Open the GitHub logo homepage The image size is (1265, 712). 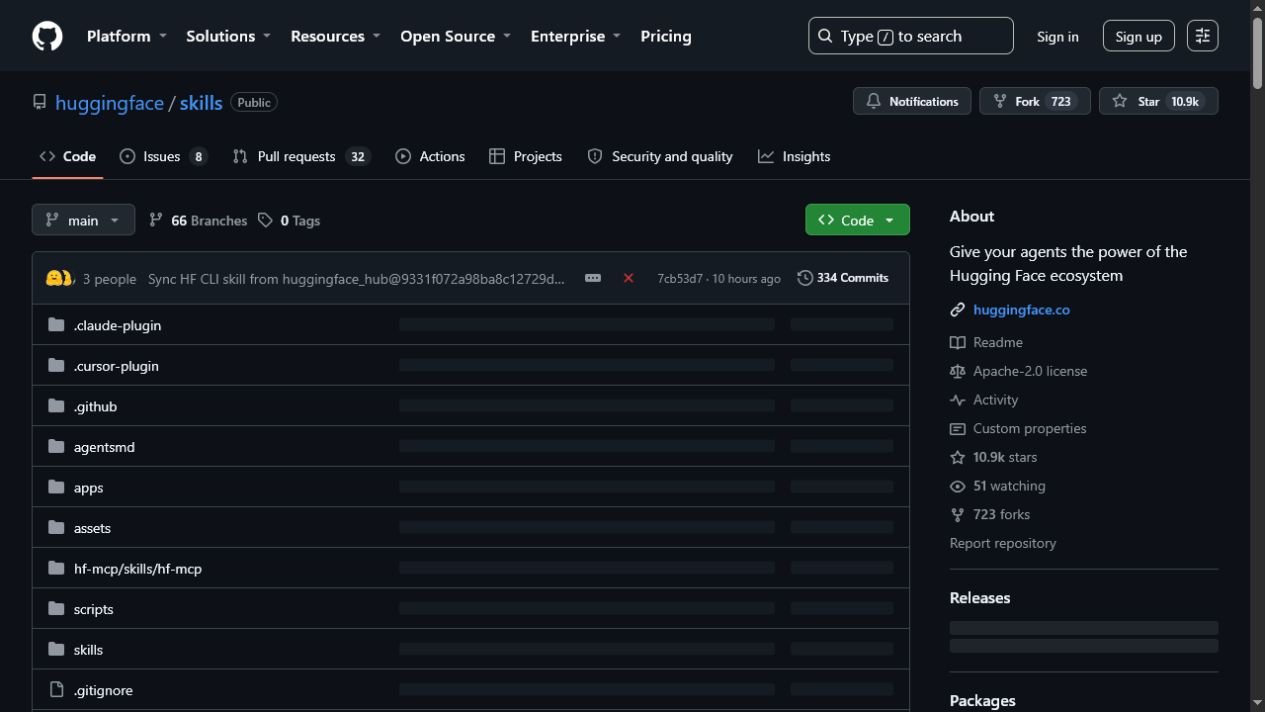click(x=47, y=36)
